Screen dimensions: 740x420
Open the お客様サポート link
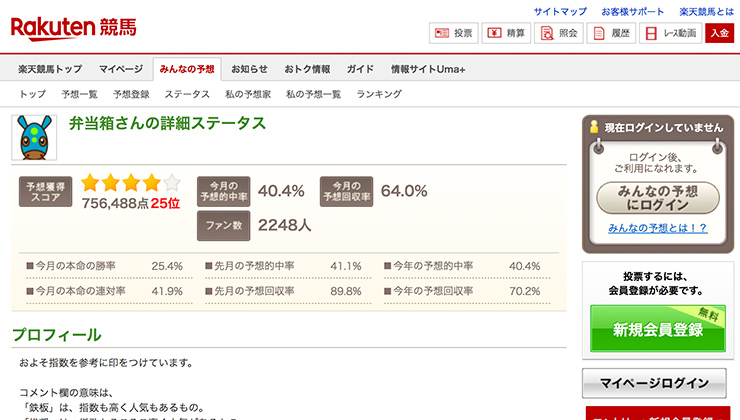tap(632, 11)
